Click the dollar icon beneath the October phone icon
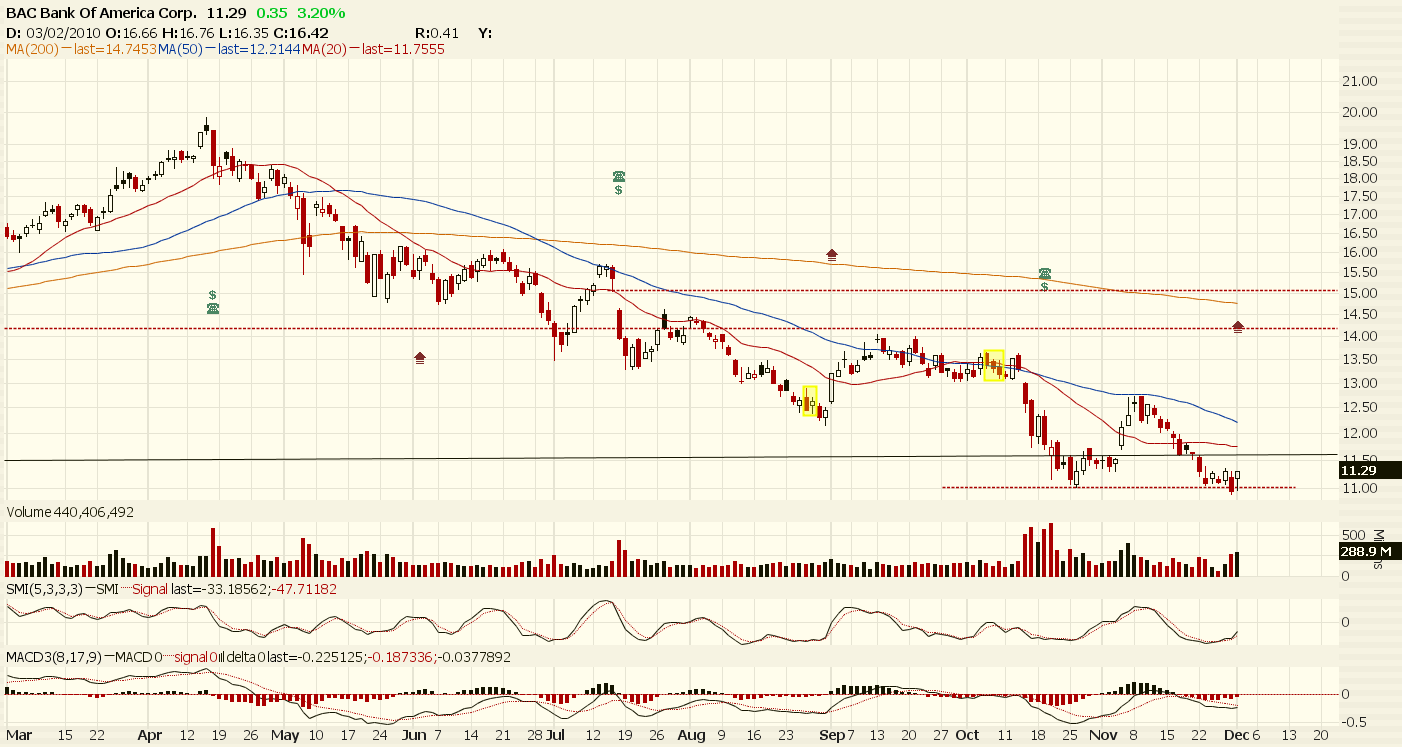The image size is (1402, 747). click(x=1045, y=286)
